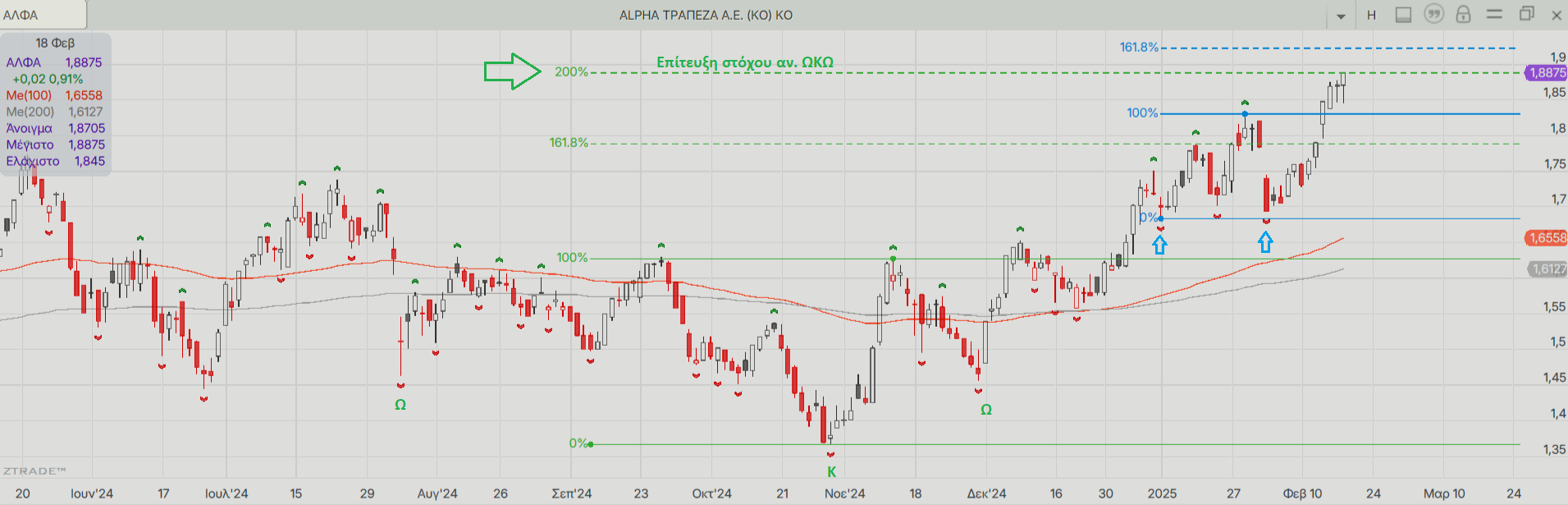The image size is (1568, 505).
Task: Click the 1,75 price axis label
Action: point(1553,164)
